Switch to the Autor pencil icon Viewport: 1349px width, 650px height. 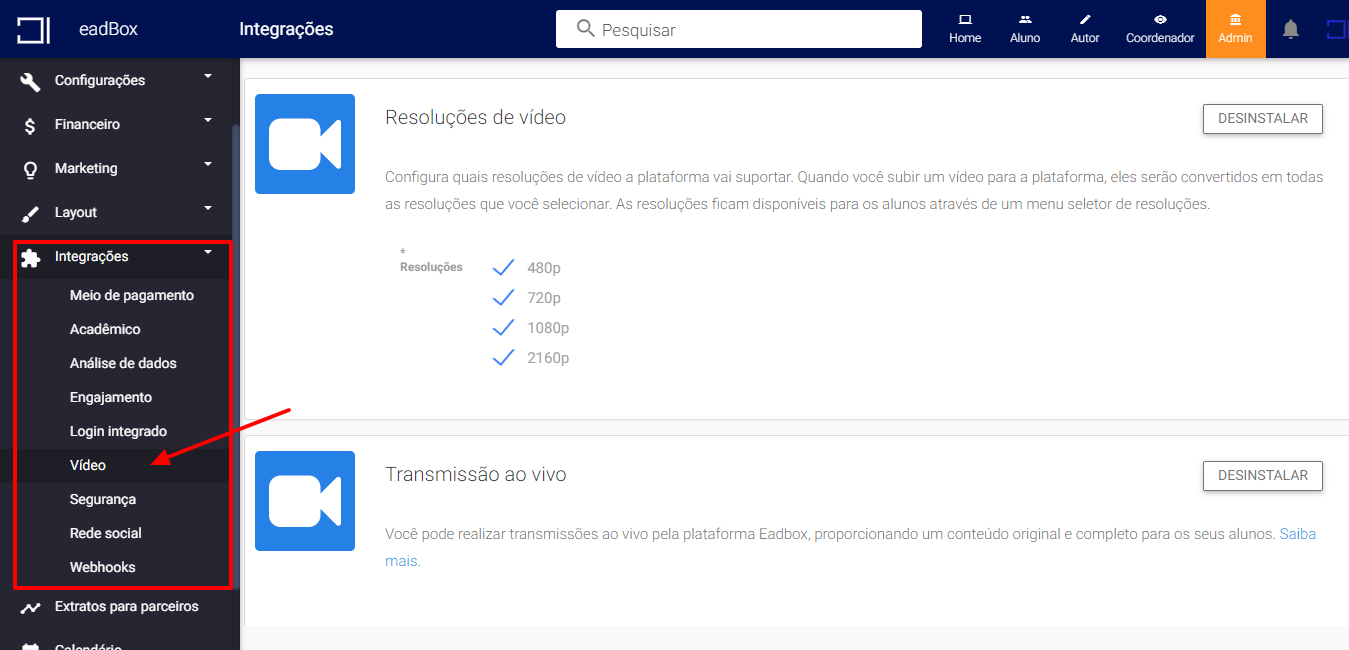coord(1085,19)
